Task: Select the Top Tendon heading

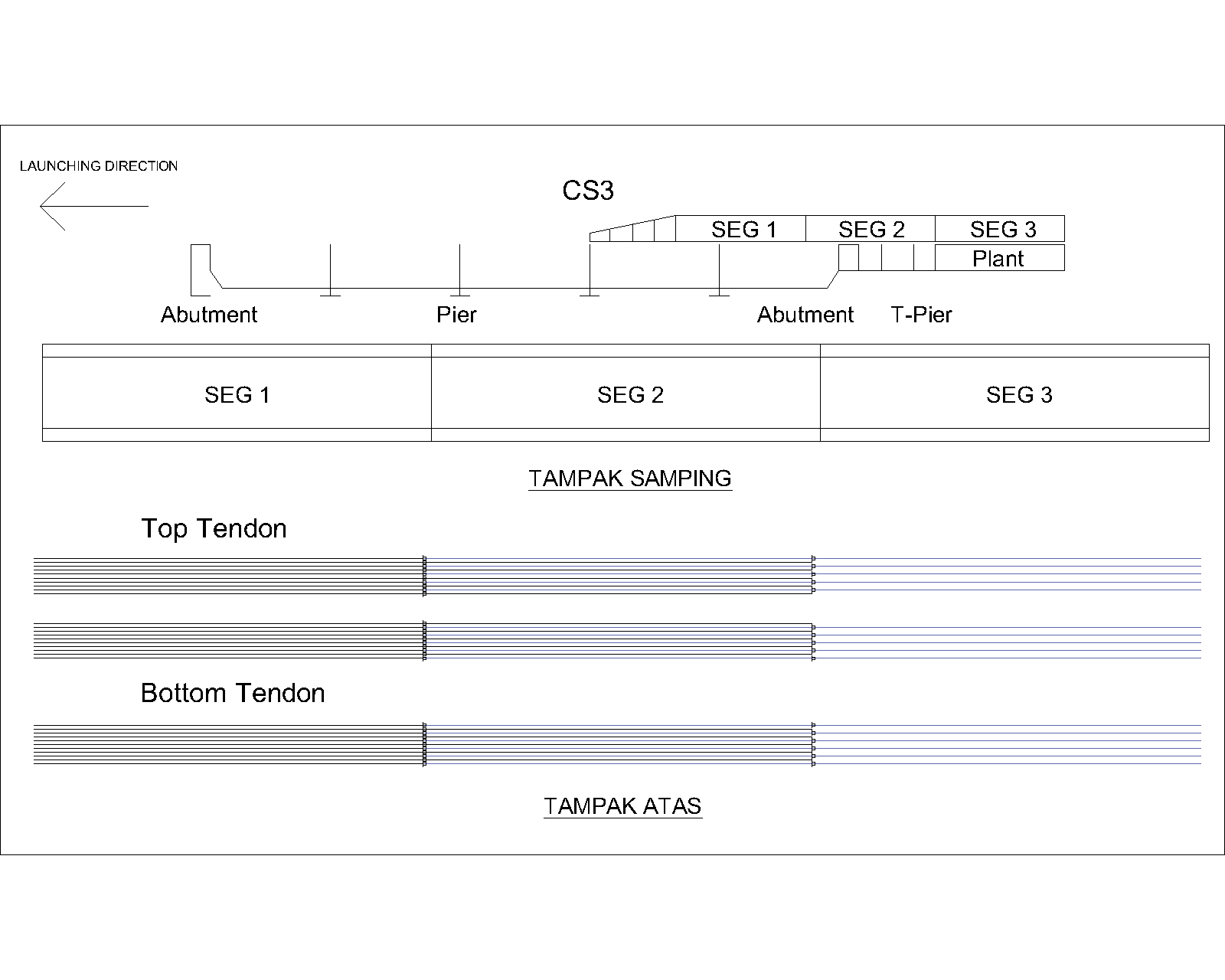Action: 214,528
